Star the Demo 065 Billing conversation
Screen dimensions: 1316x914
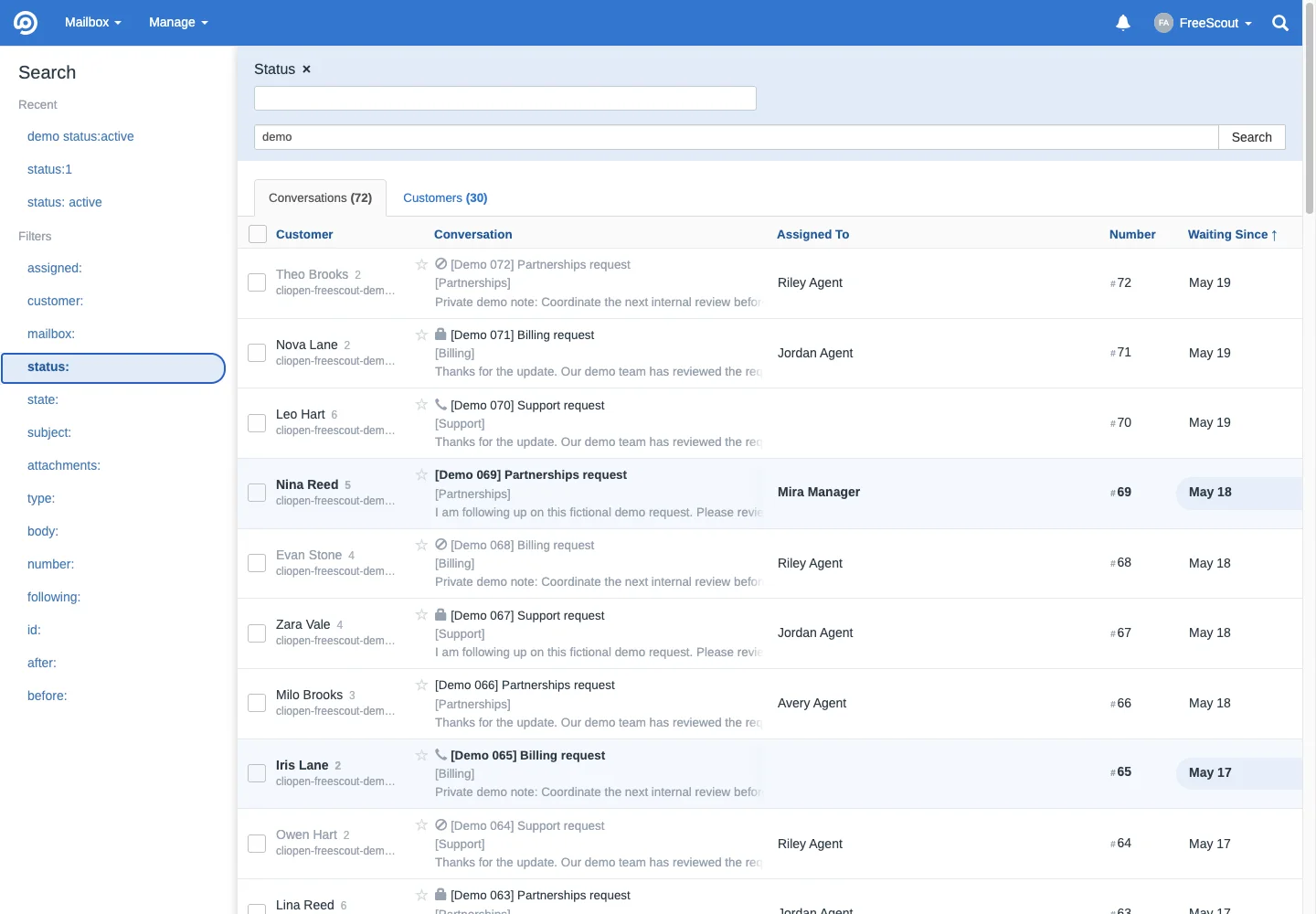[x=421, y=755]
